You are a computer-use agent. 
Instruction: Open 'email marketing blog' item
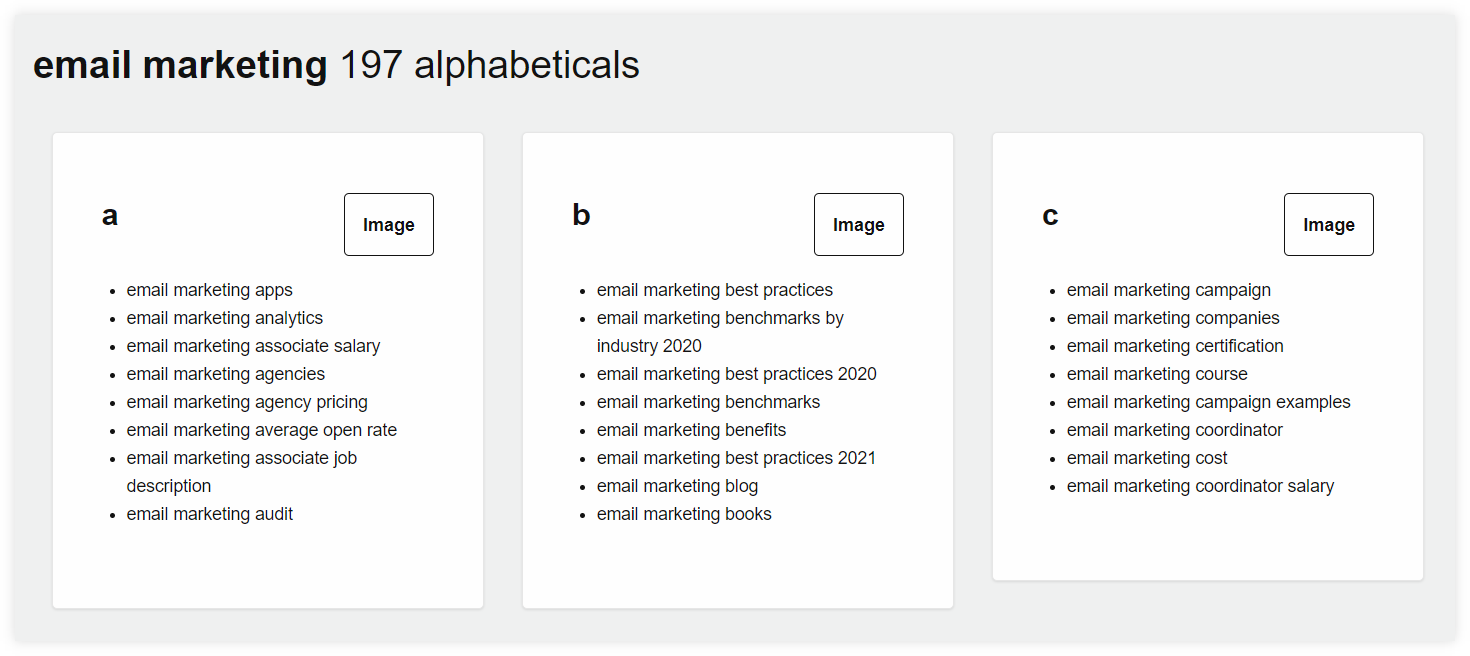678,486
